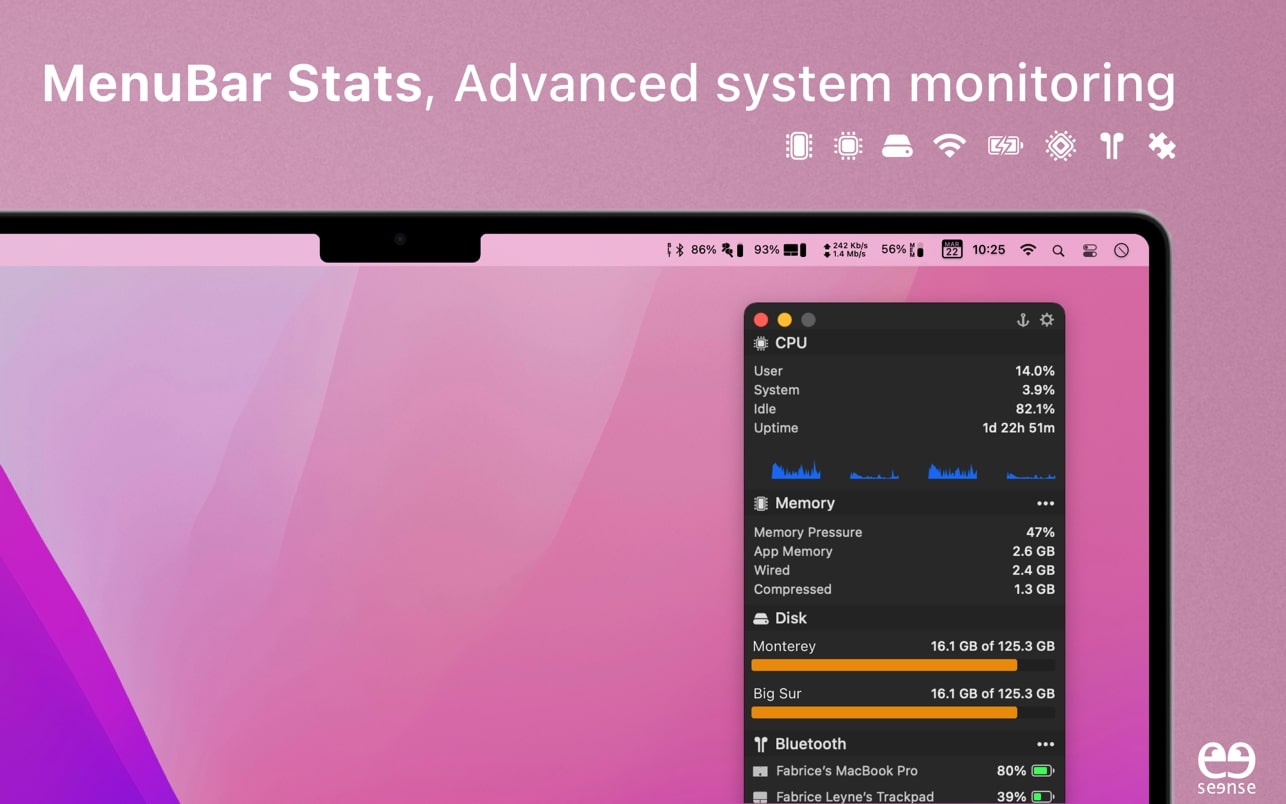Open the Bluetooth section options via the ellipsis
This screenshot has width=1286, height=804.
point(1047,743)
